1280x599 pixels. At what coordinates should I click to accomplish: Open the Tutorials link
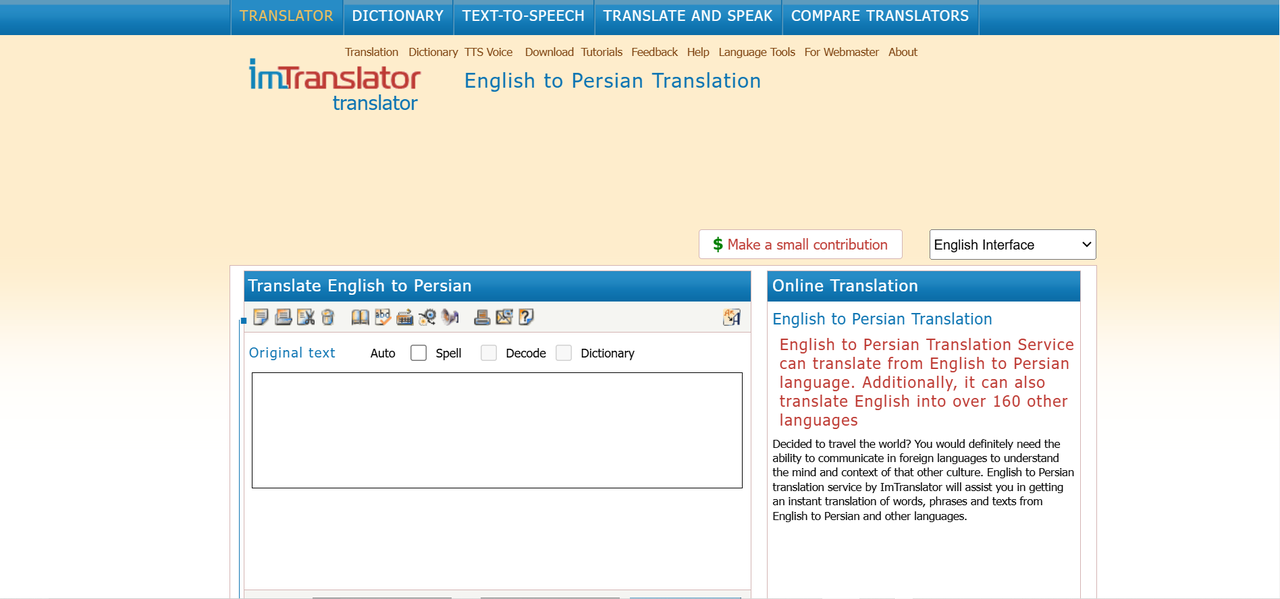coord(602,52)
